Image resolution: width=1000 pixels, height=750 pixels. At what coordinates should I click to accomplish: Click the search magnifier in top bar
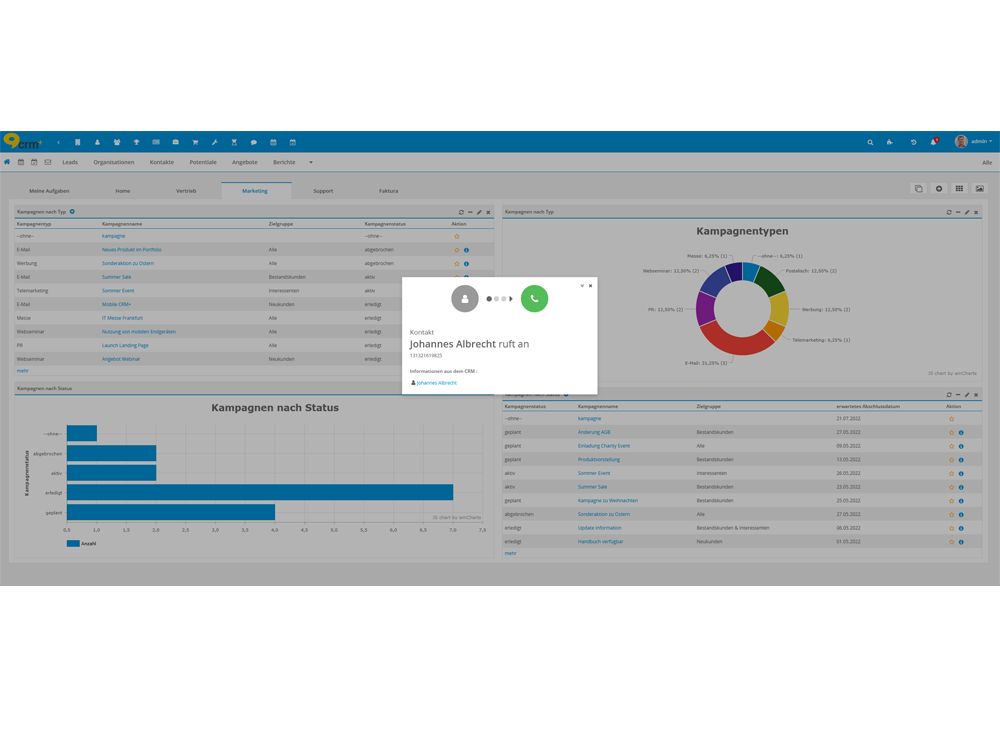coord(870,142)
